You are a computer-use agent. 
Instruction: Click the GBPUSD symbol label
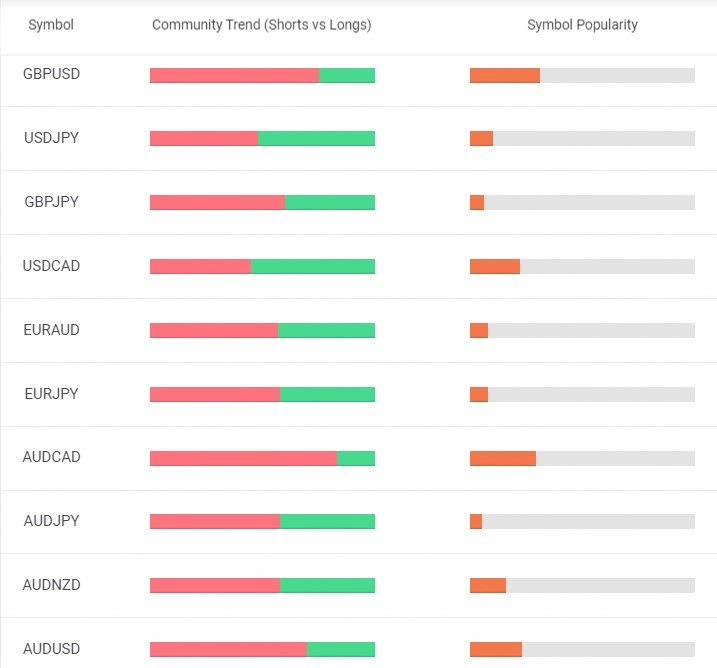tap(51, 74)
